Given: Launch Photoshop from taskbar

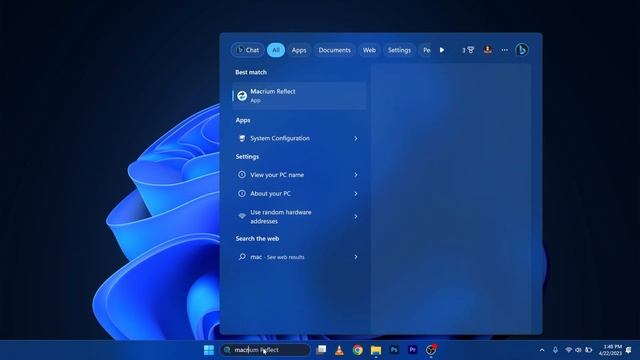Looking at the screenshot, I should 394,350.
